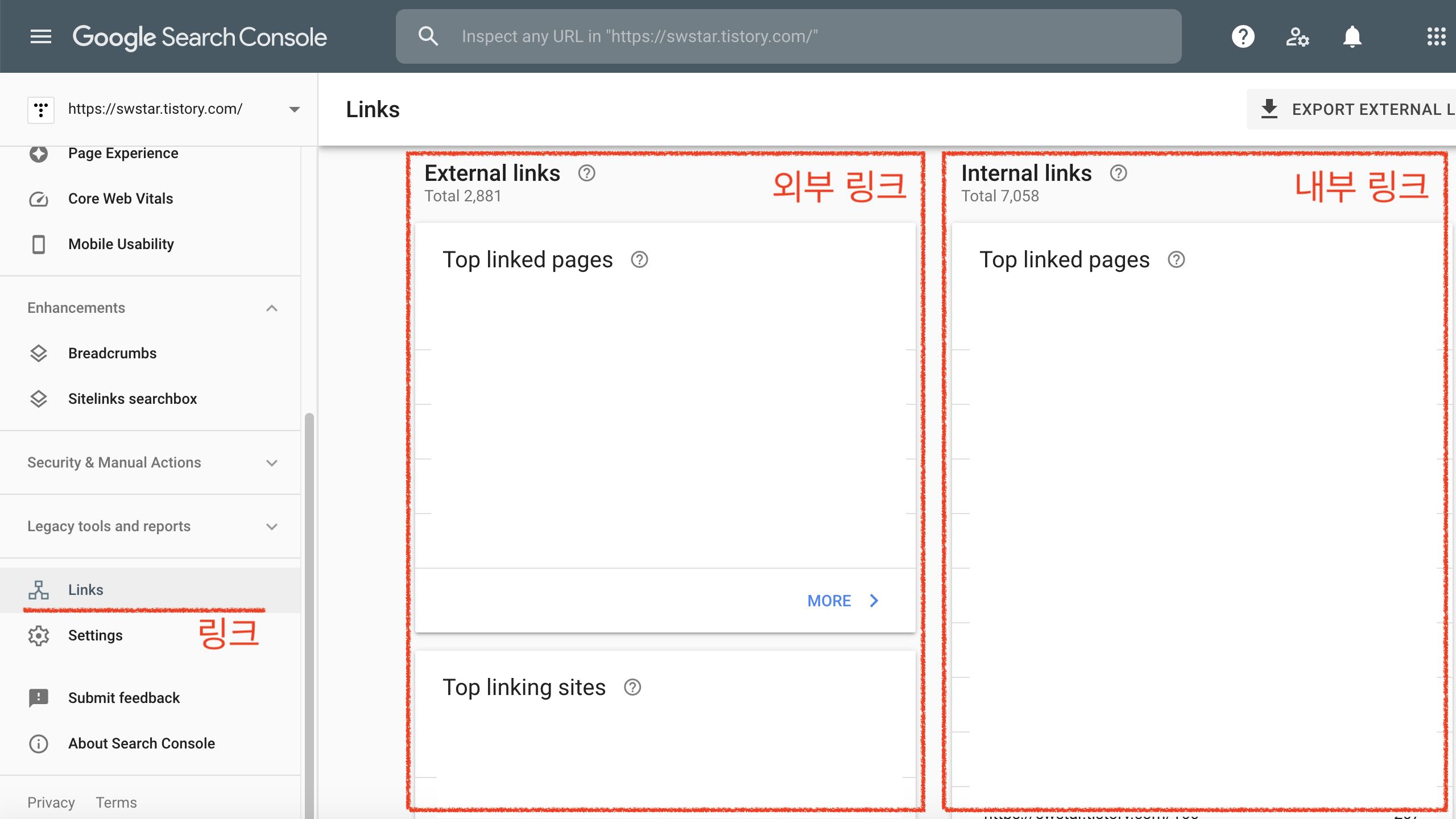Screen dimensions: 1456x819
Task: Open Search Console help
Action: [1243, 36]
